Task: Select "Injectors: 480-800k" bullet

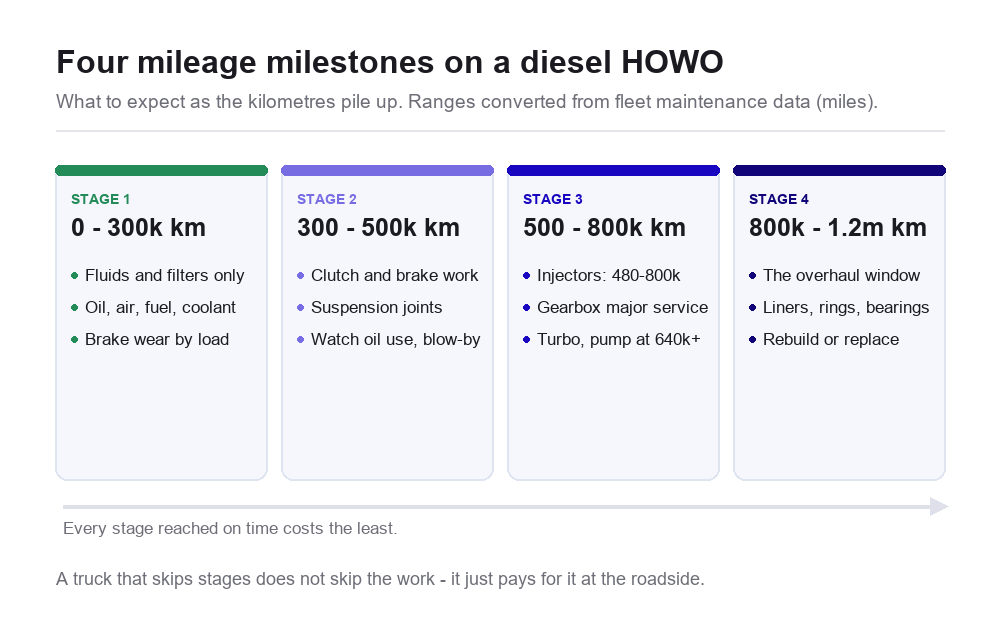Action: (x=602, y=276)
